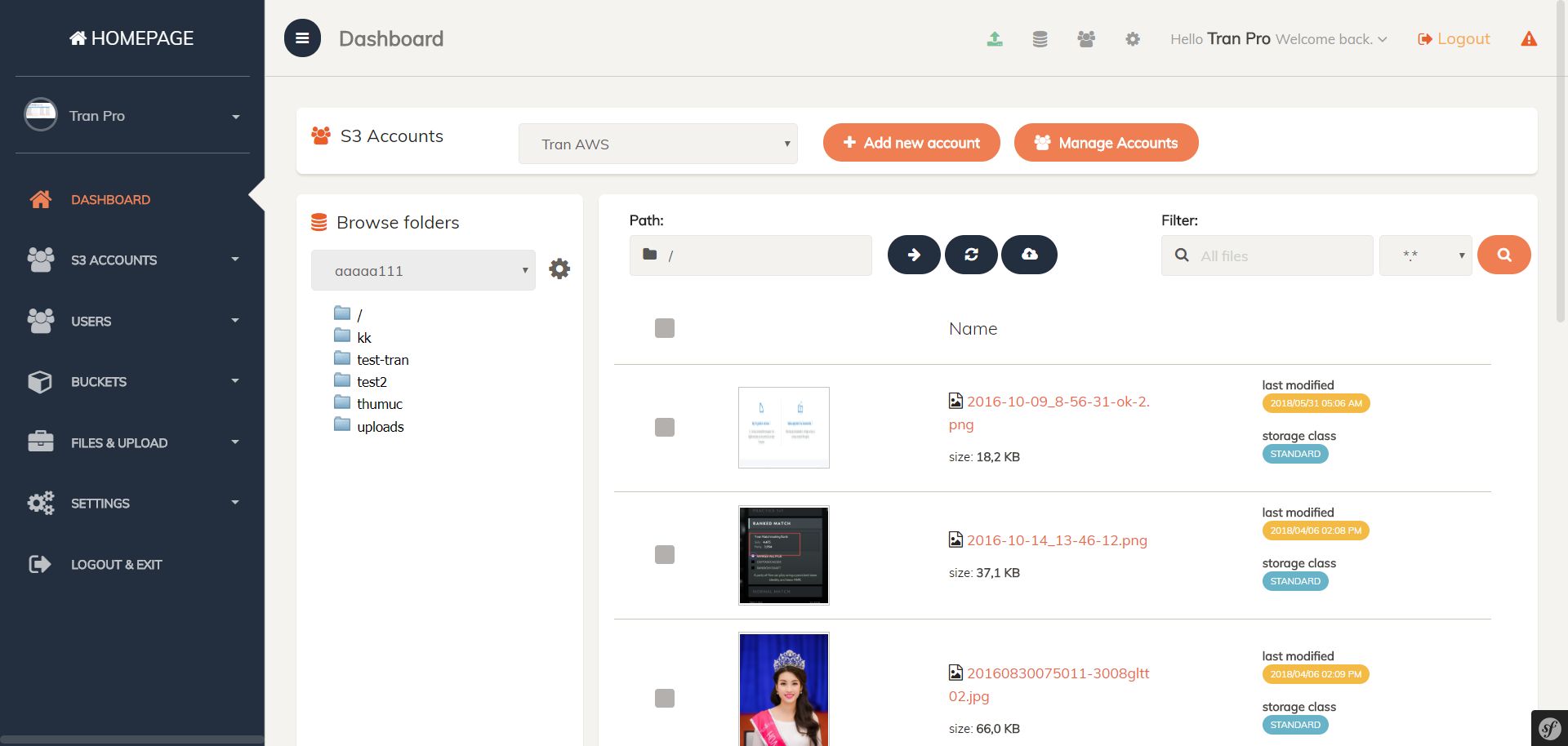The height and width of the screenshot is (746, 1568).
Task: Open the *.* file type dropdown
Action: [x=1425, y=255]
